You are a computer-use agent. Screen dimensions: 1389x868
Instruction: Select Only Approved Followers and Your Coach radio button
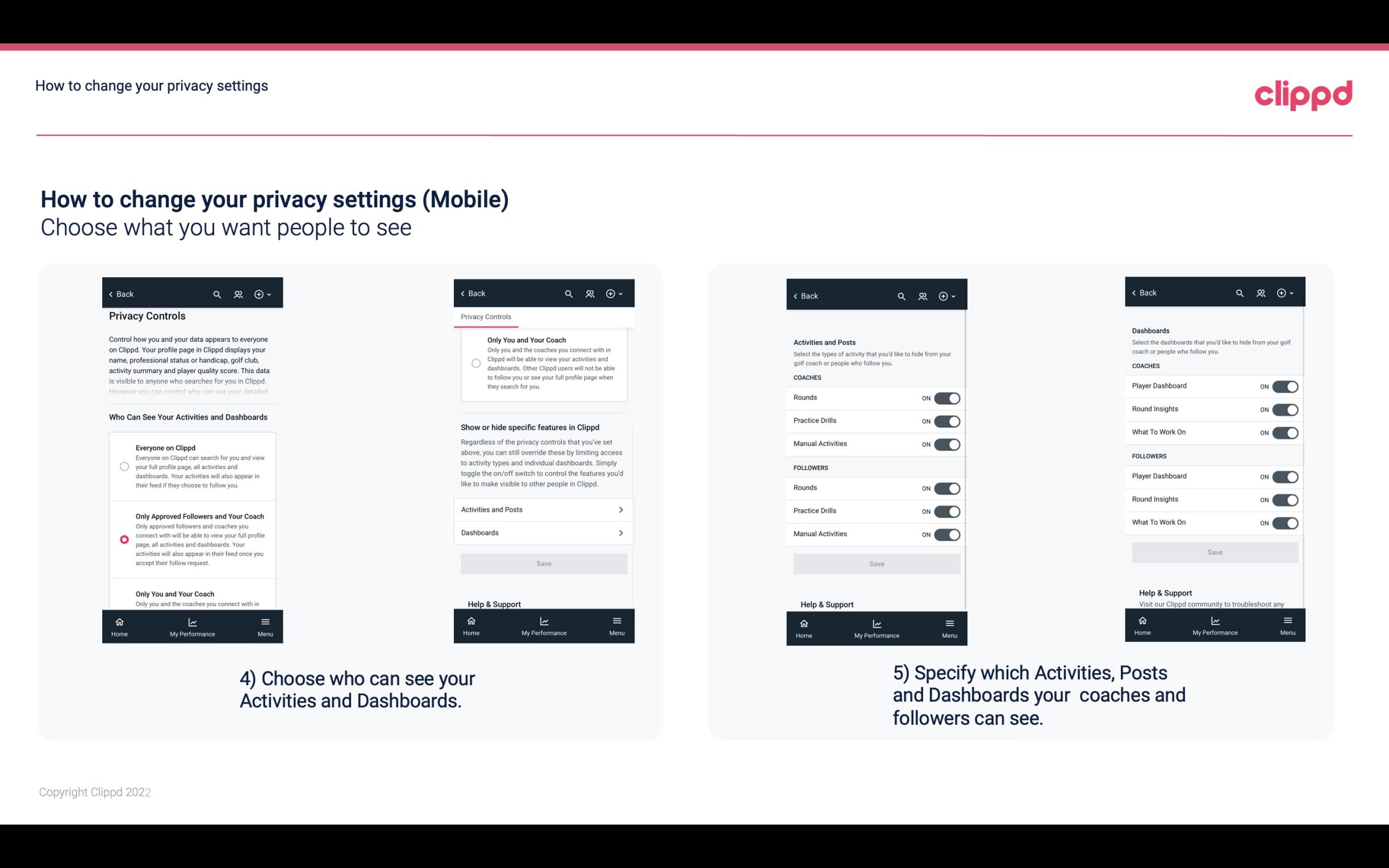(x=123, y=539)
